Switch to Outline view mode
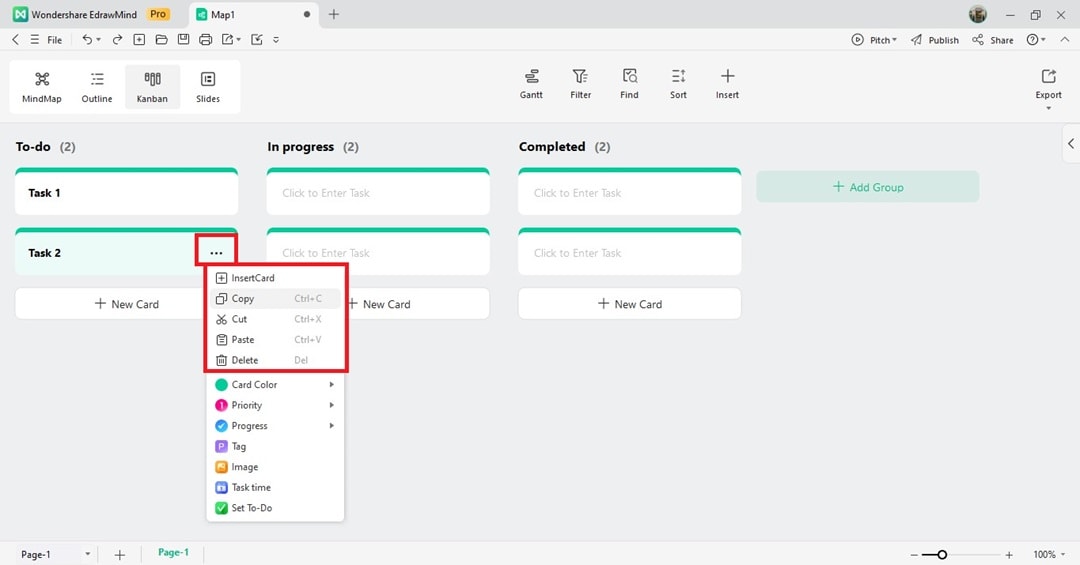 (x=97, y=86)
